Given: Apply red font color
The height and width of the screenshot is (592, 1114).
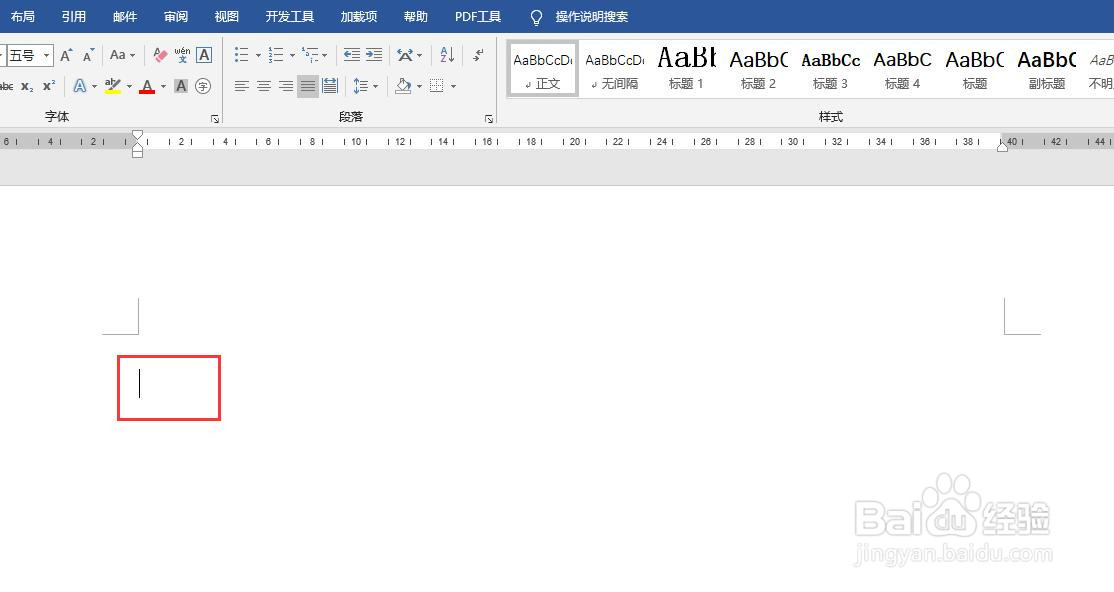Looking at the screenshot, I should [147, 86].
